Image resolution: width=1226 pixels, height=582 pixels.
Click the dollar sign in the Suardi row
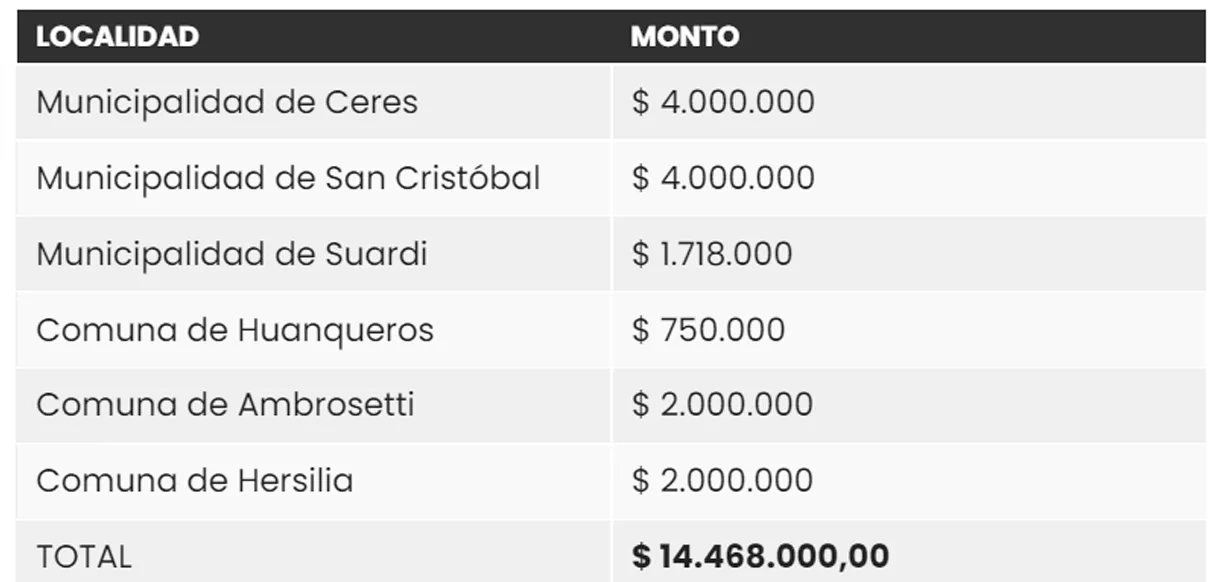pos(641,254)
